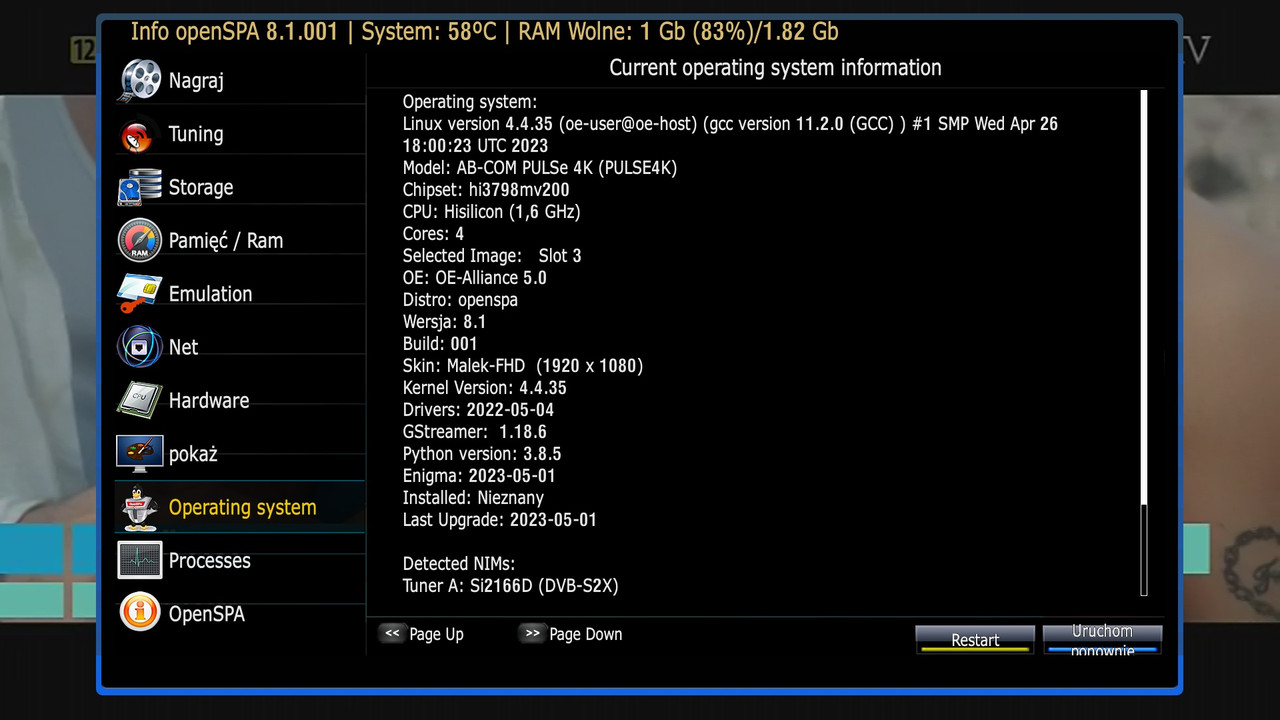
Task: Click the Detected NIMs: label
Action: [x=459, y=564]
